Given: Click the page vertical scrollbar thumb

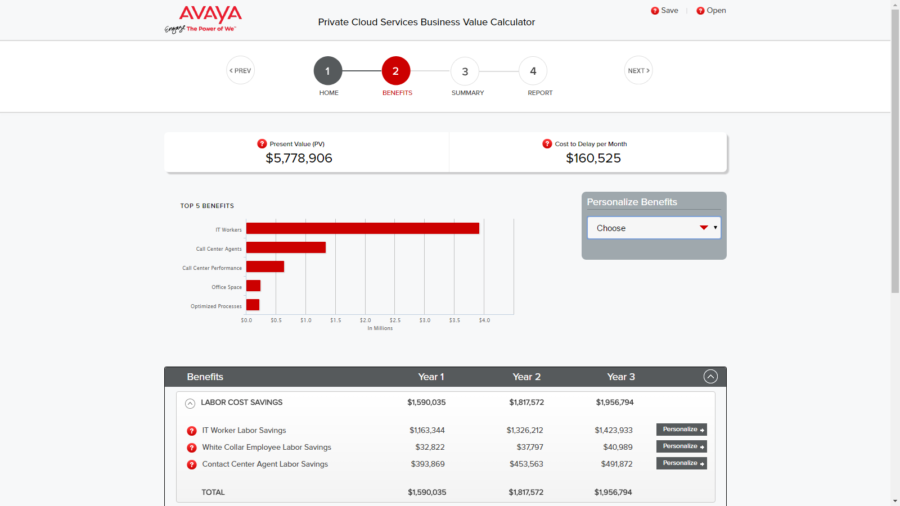Looking at the screenshot, I should point(895,151).
